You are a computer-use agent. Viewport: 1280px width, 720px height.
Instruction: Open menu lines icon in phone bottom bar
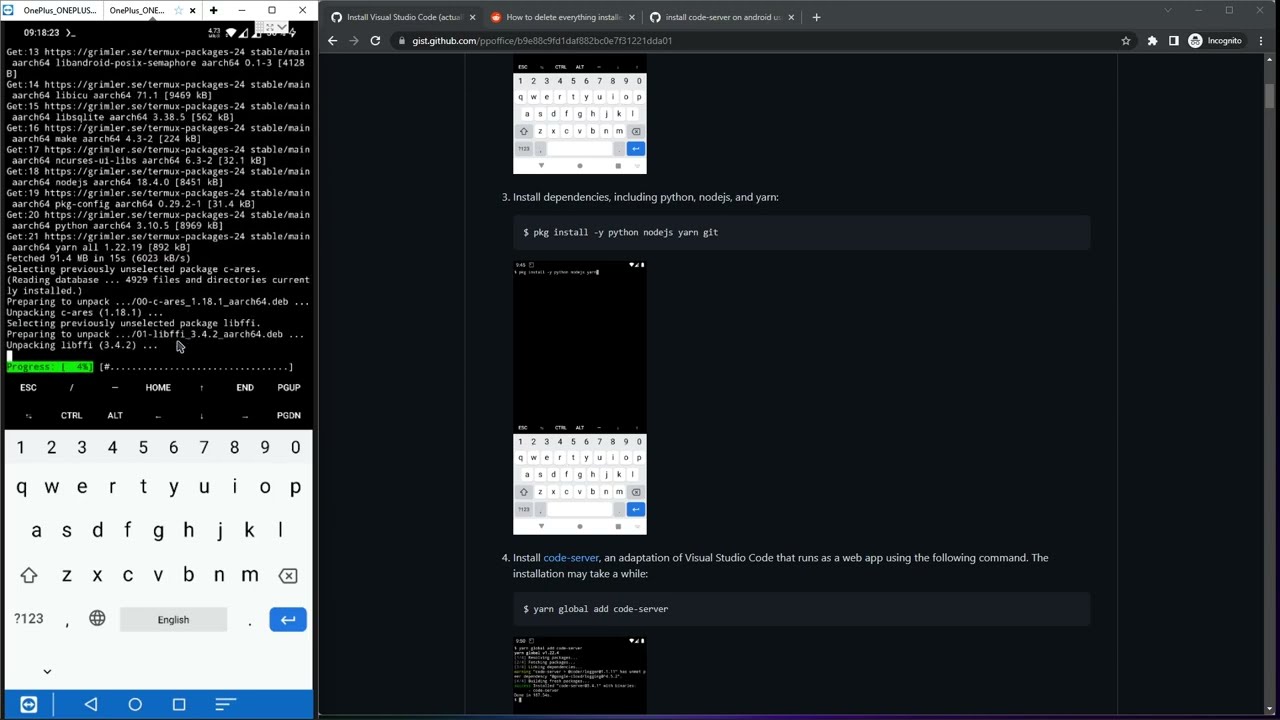226,705
